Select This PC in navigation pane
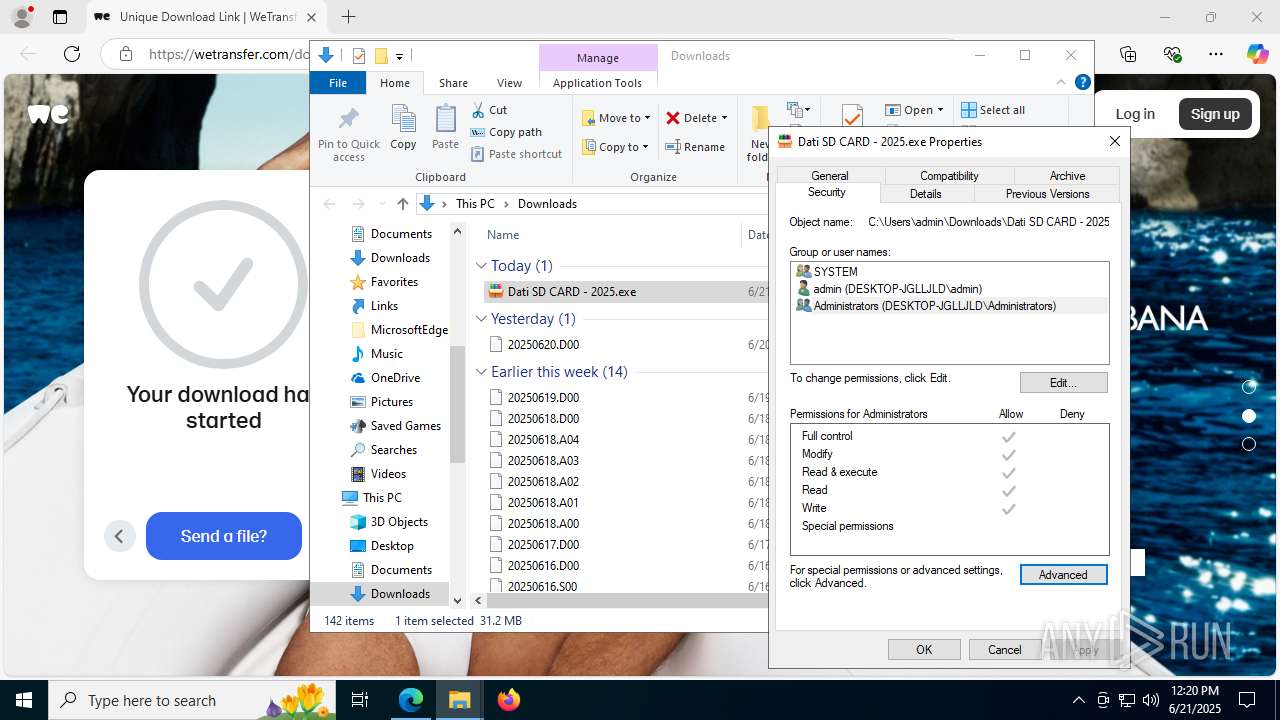The image size is (1280, 720). pyautogui.click(x=382, y=498)
